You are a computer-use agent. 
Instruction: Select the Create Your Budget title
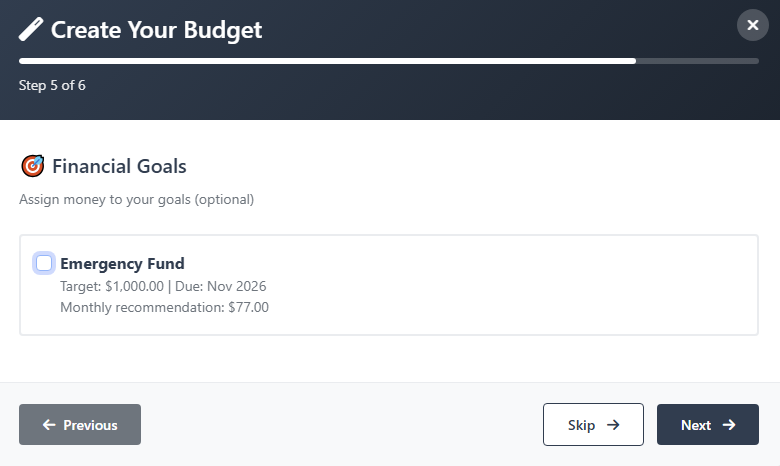(156, 30)
